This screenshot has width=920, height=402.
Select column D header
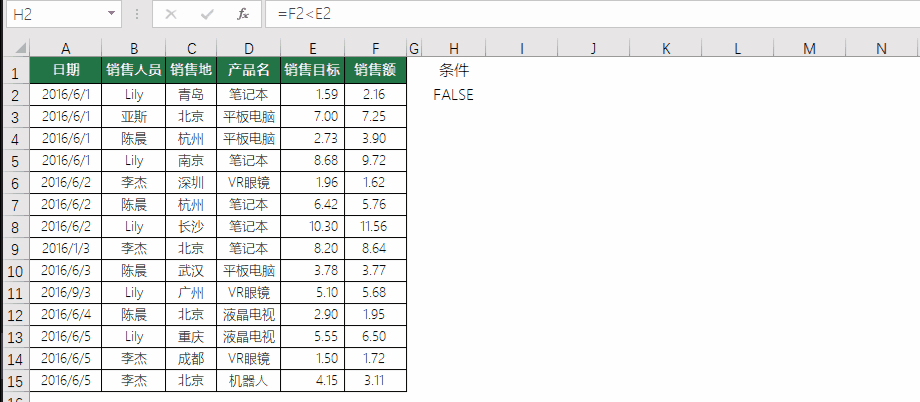click(x=249, y=49)
